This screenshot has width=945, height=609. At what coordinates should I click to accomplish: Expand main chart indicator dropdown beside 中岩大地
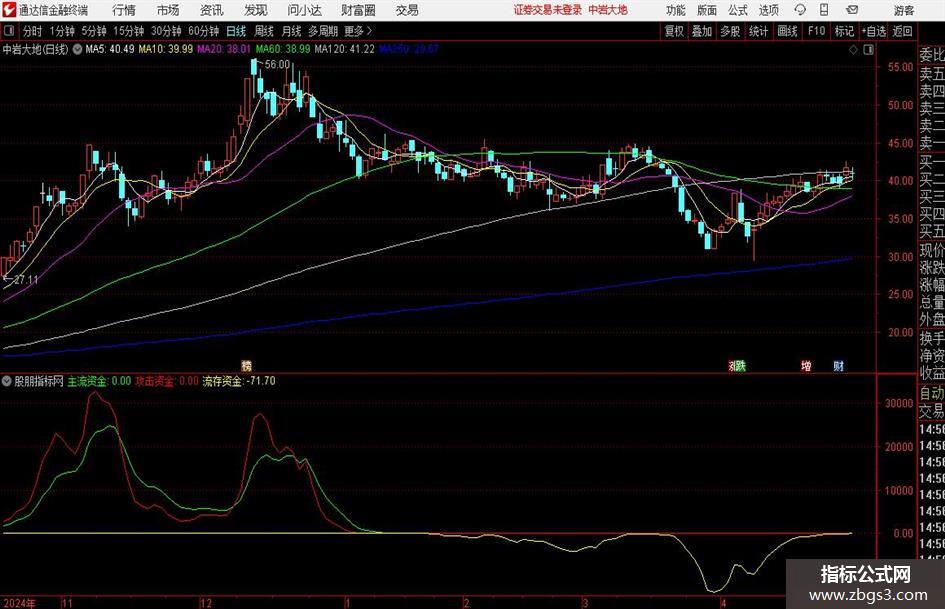pyautogui.click(x=77, y=49)
